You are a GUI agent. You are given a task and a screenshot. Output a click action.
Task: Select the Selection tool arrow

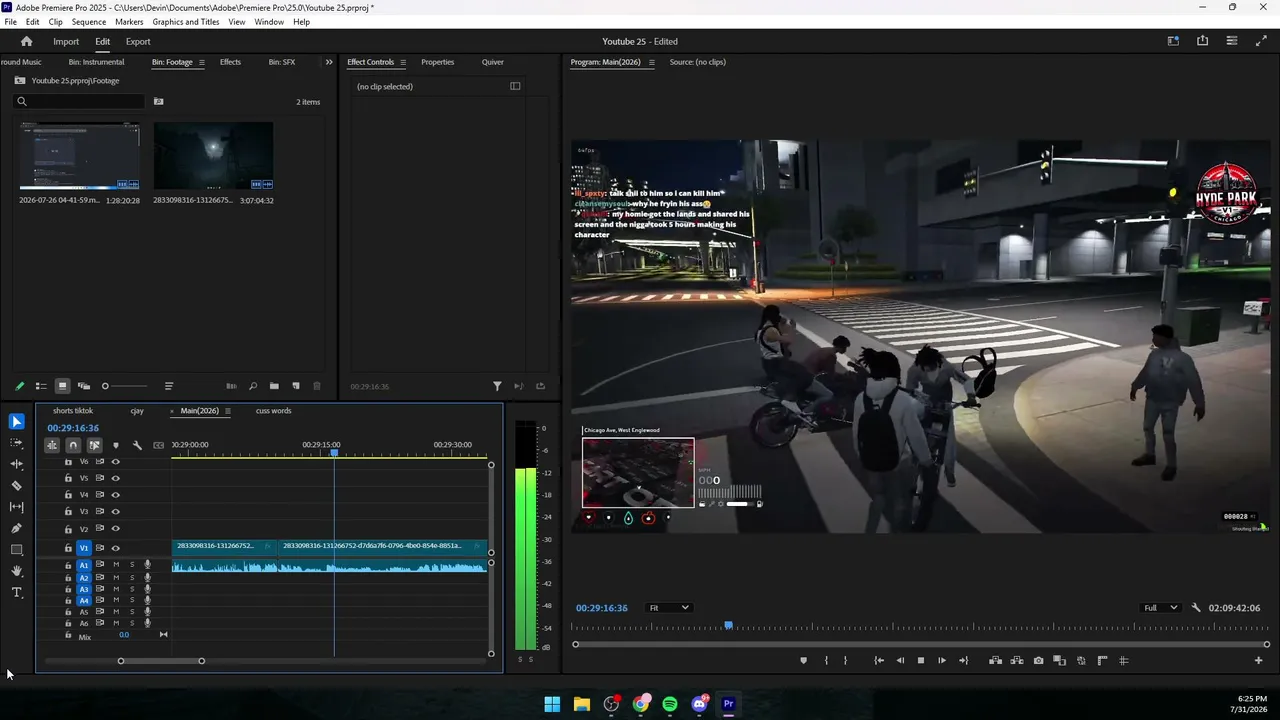[x=16, y=422]
